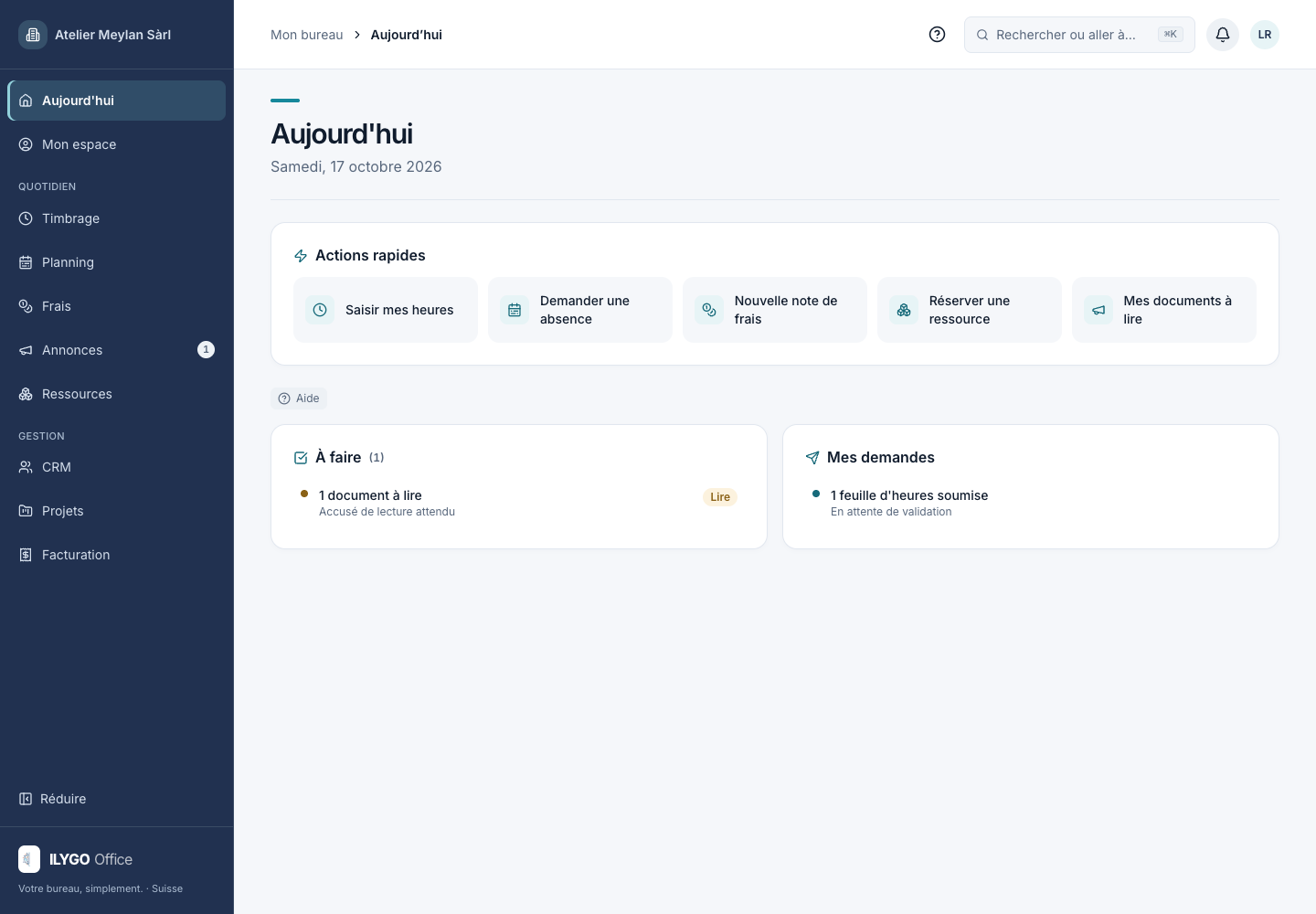Click the cubes icon beside Ressources
This screenshot has height=914, width=1316.
pos(26,394)
